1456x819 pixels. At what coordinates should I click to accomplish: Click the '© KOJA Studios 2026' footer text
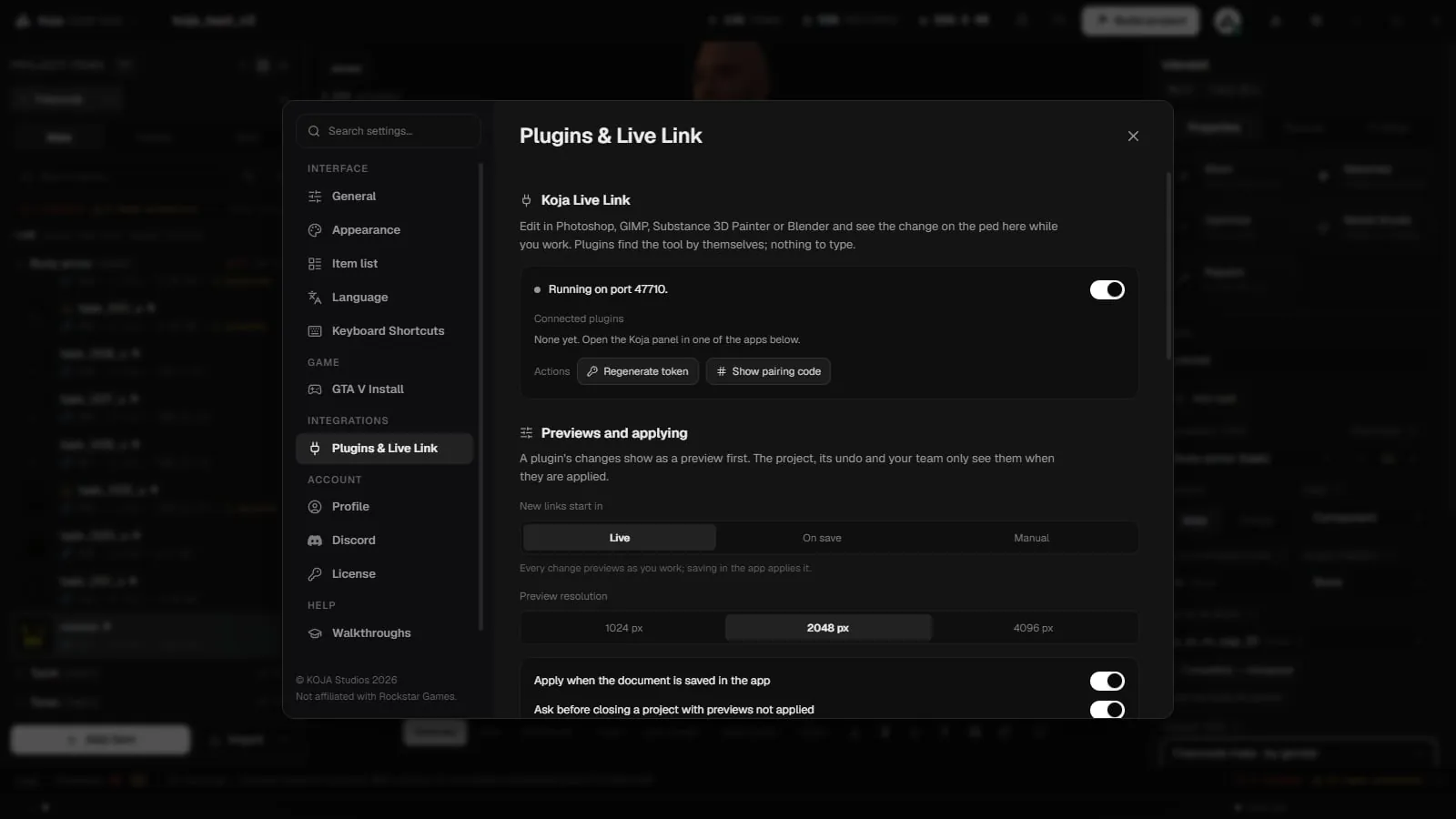(x=347, y=680)
